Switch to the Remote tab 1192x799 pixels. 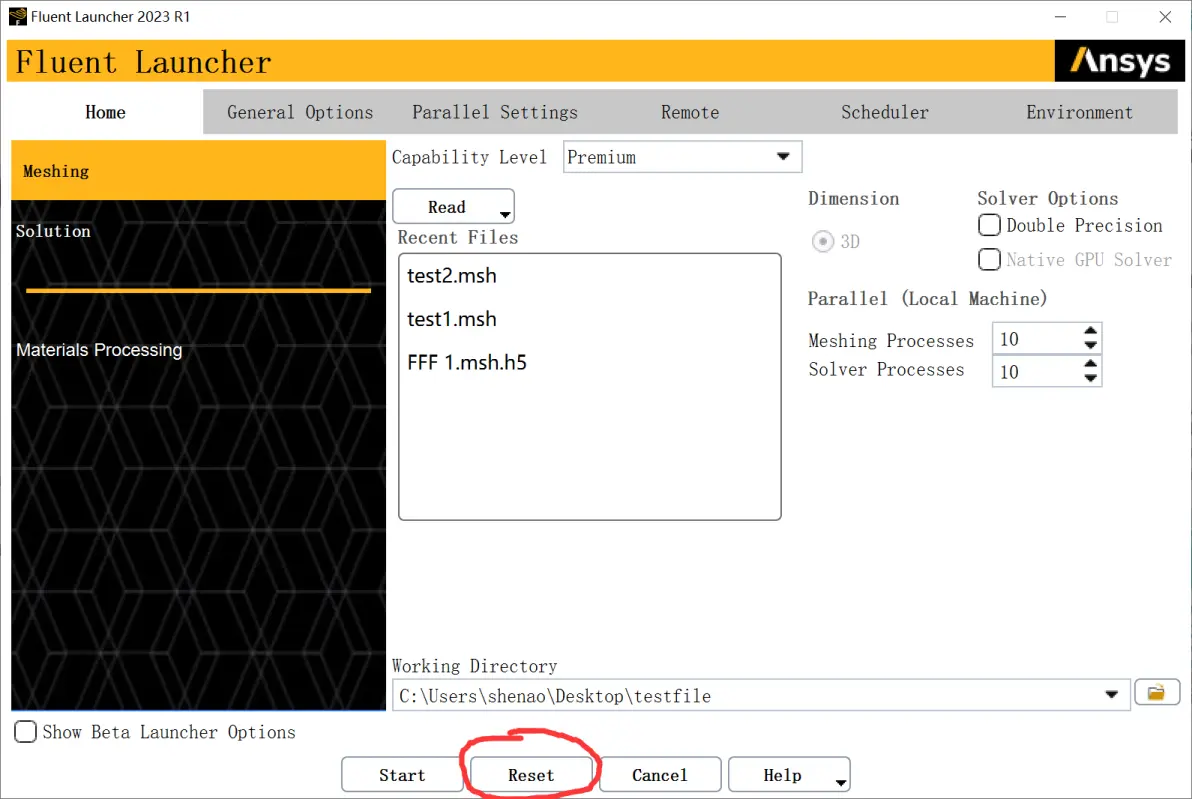(690, 112)
